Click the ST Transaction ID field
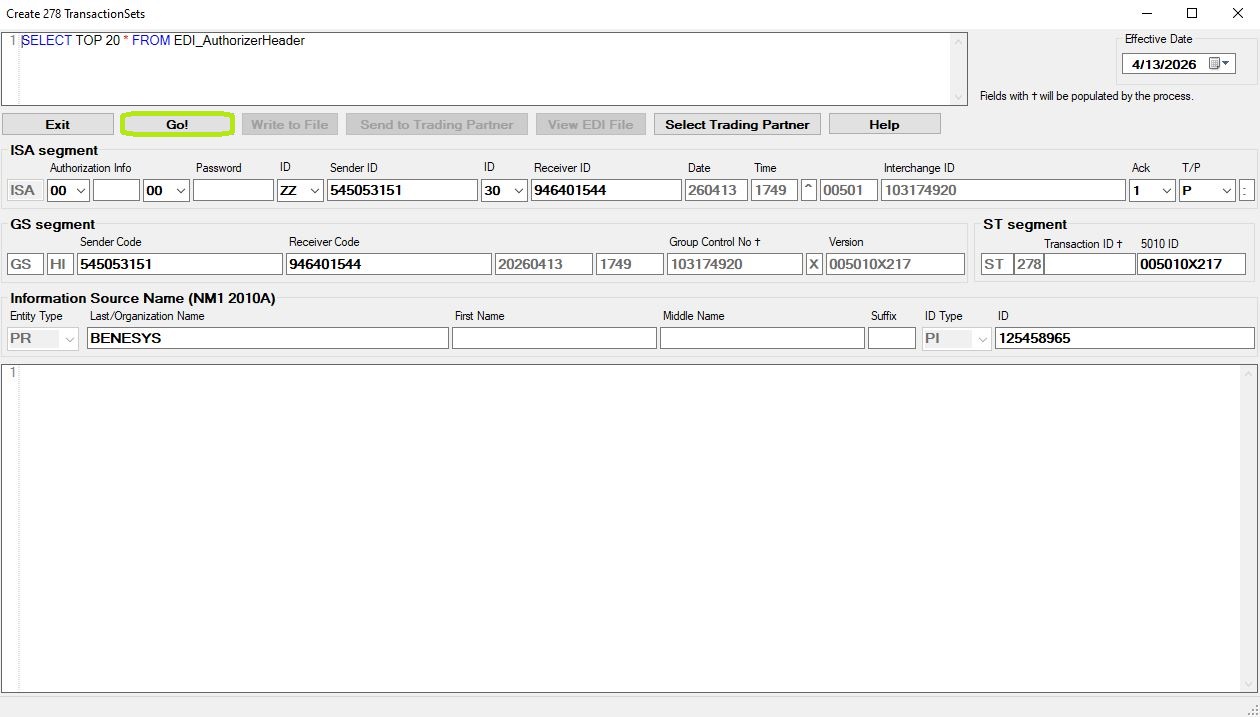This screenshot has height=717, width=1260. tap(1090, 264)
